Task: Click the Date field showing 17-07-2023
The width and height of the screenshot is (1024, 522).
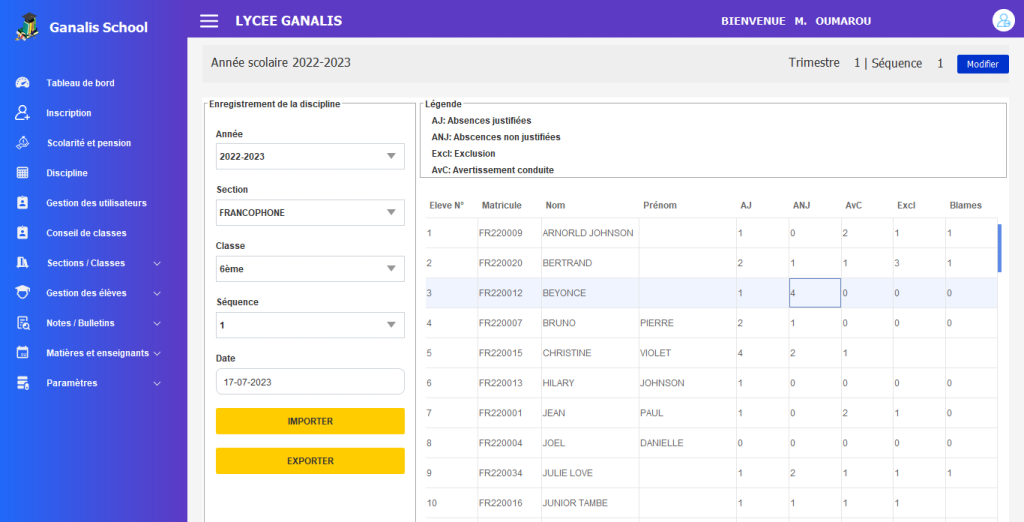Action: pos(310,382)
